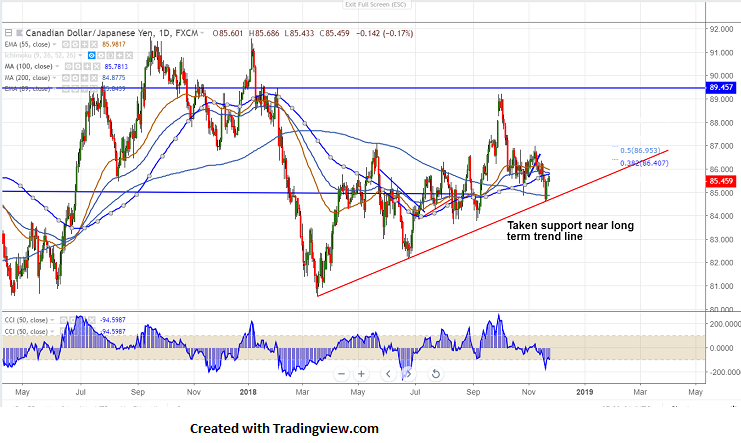
Task: Expand the MA (100, close) dropdown arrow
Action: [57, 66]
